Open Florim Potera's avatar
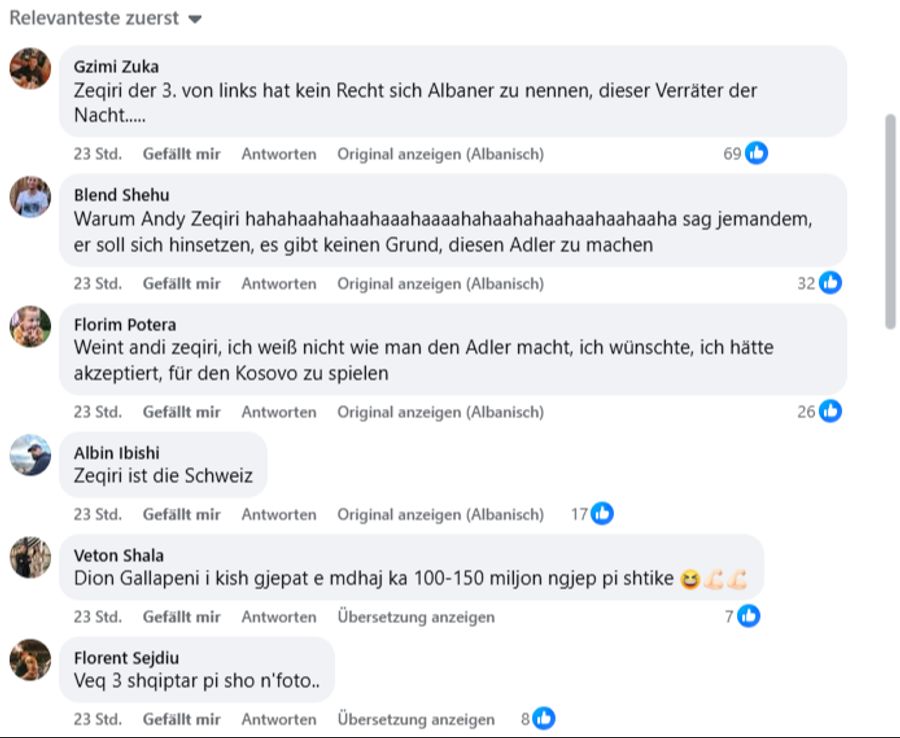This screenshot has height=738, width=900. 30,326
